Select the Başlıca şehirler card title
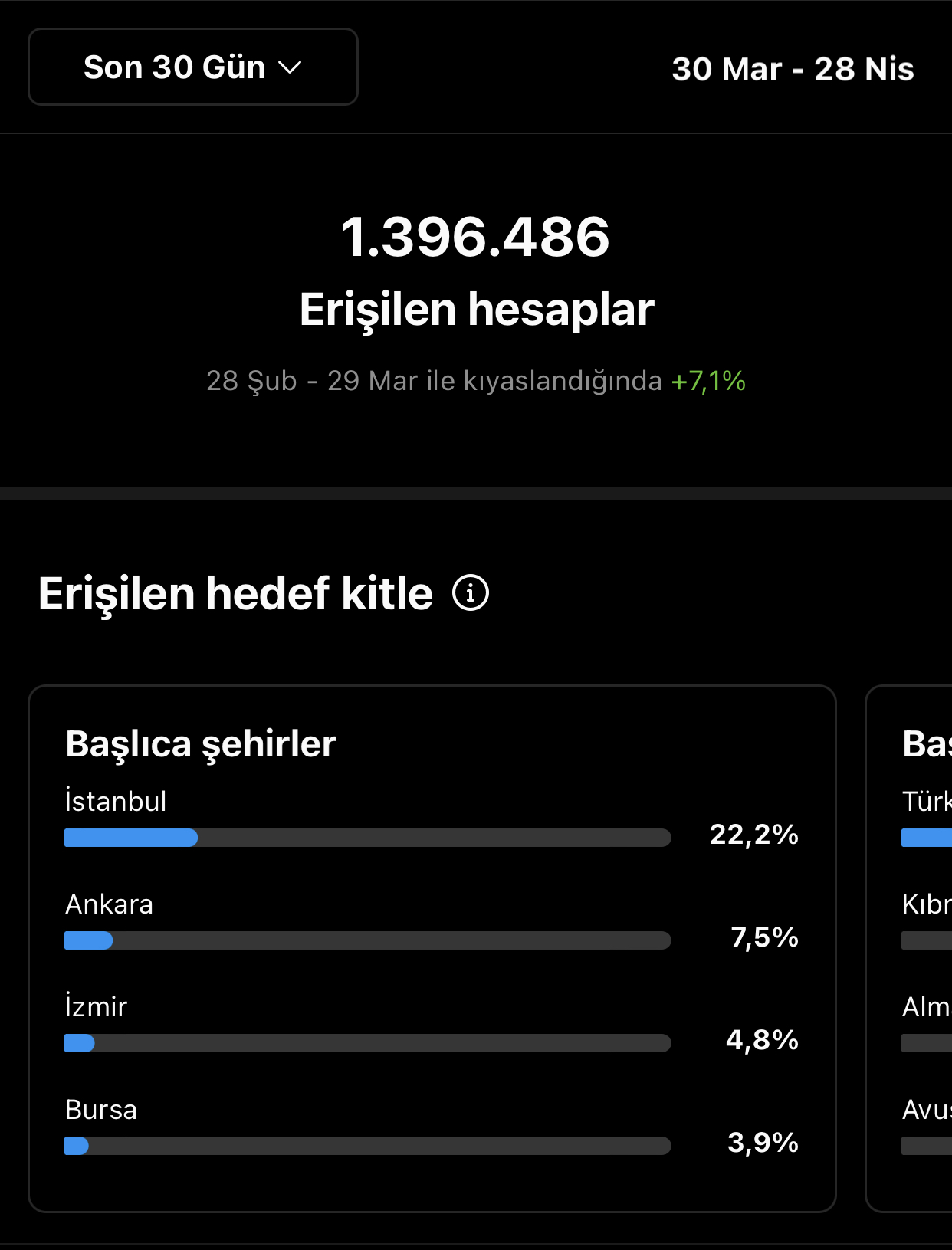 point(201,744)
